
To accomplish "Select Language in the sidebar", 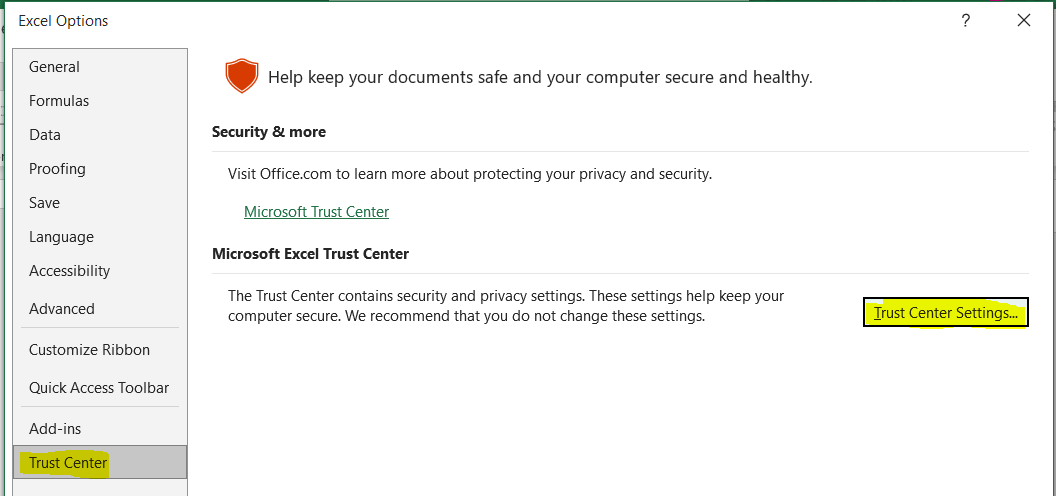I will [61, 237].
